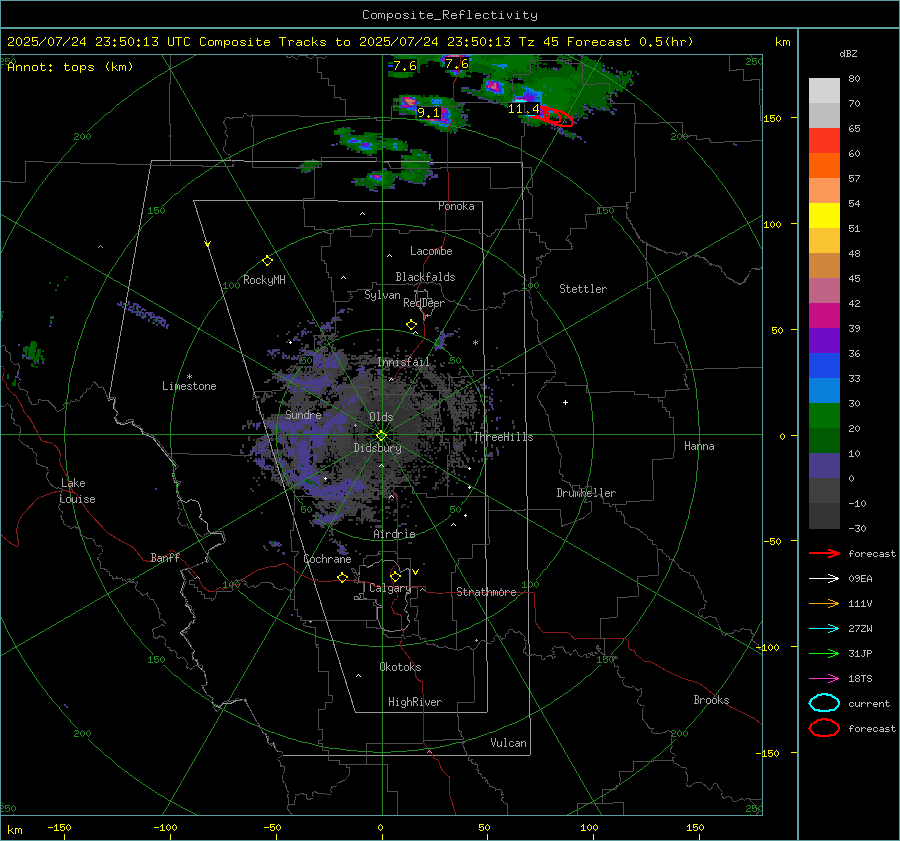Click the cyan 27ZW arrow in legend
Image resolution: width=900 pixels, height=841 pixels.
point(824,629)
